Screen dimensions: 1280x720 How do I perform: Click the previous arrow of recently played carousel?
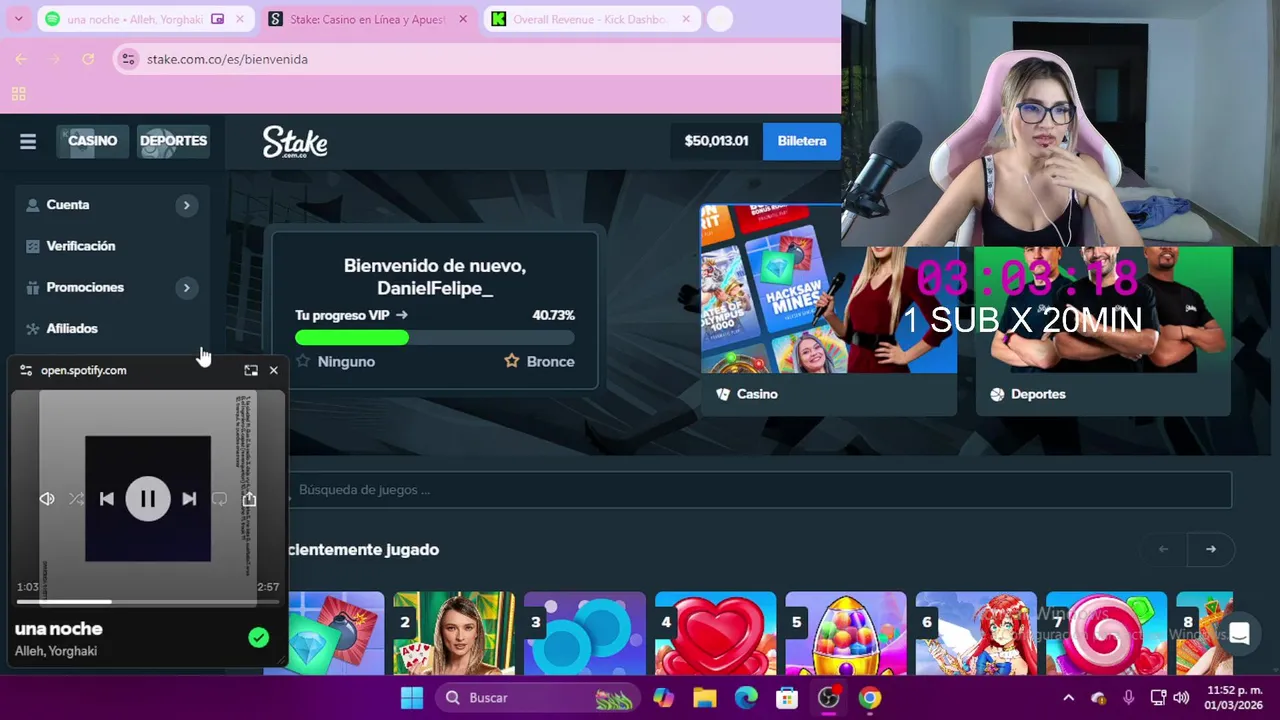tap(1163, 549)
